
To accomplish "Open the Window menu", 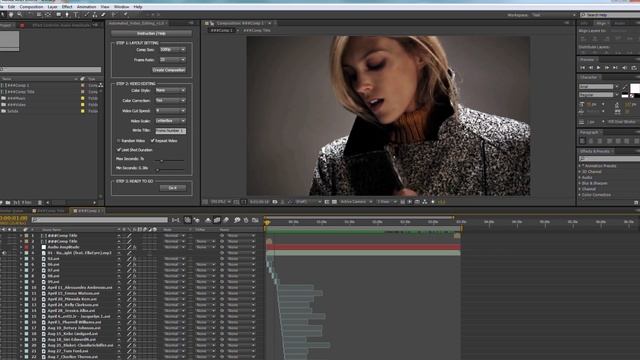I will click(x=122, y=7).
